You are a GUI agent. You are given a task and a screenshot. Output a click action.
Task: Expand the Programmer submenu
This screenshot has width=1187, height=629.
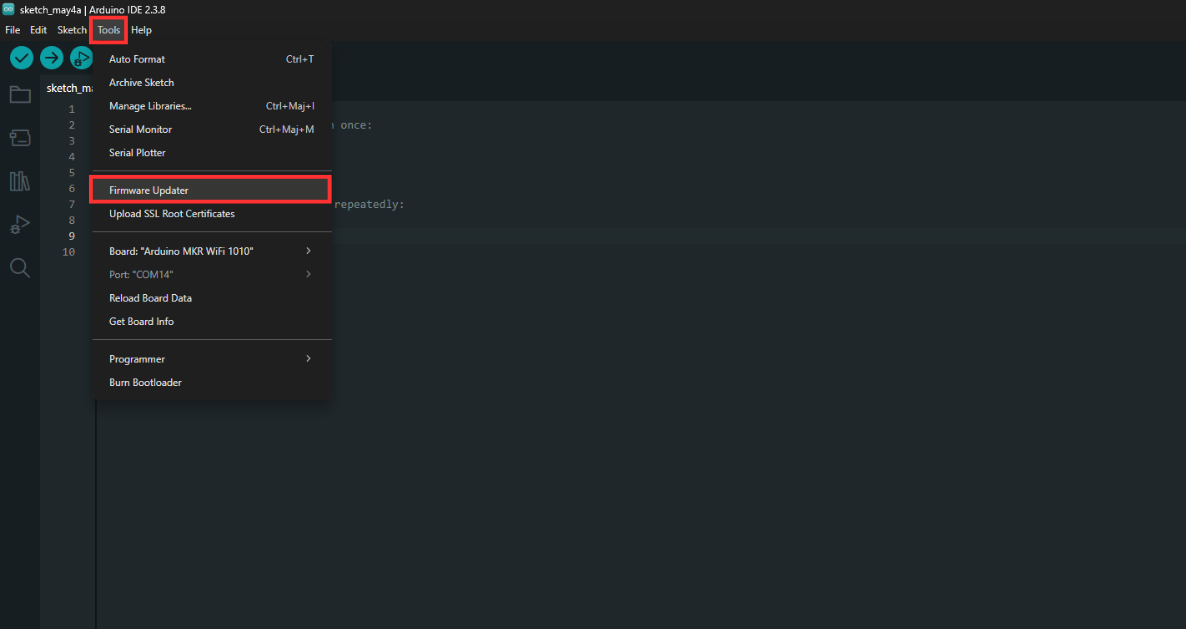point(212,360)
